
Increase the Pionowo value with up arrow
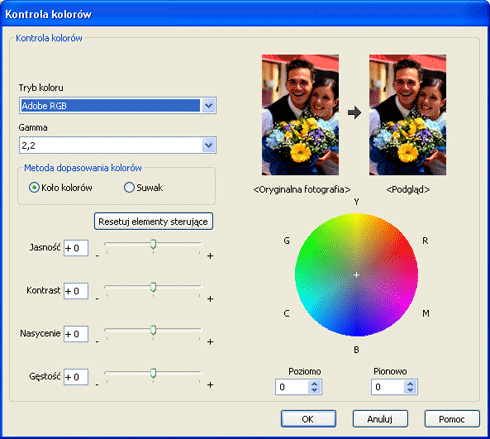pyautogui.click(x=410, y=384)
